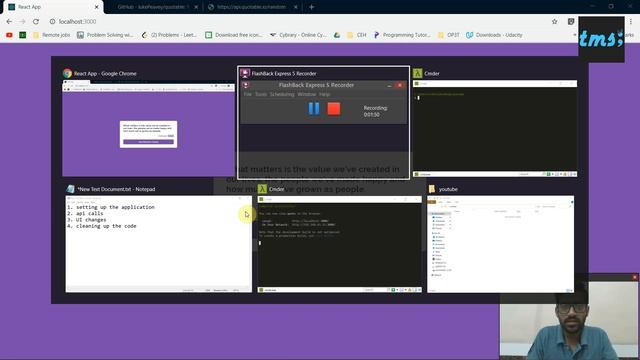Open the GitHub quotable browser tab
Screen dimensions: 640x360
pos(153,7)
